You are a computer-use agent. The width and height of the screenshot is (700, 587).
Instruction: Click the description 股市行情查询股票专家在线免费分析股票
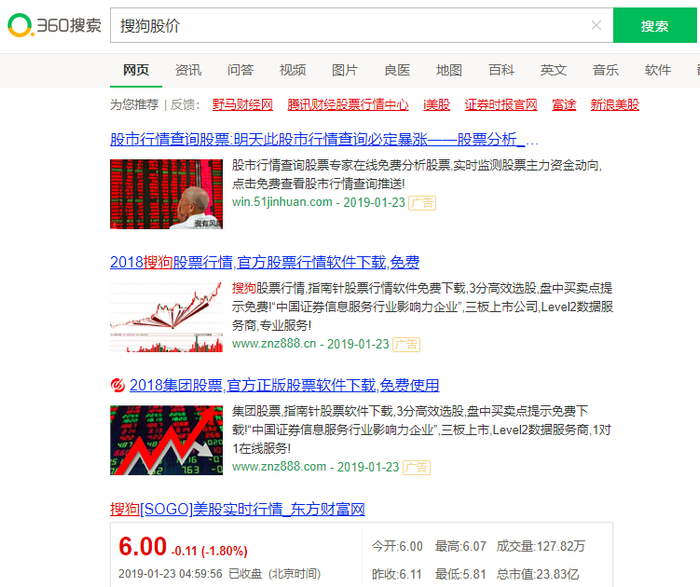tap(417, 175)
